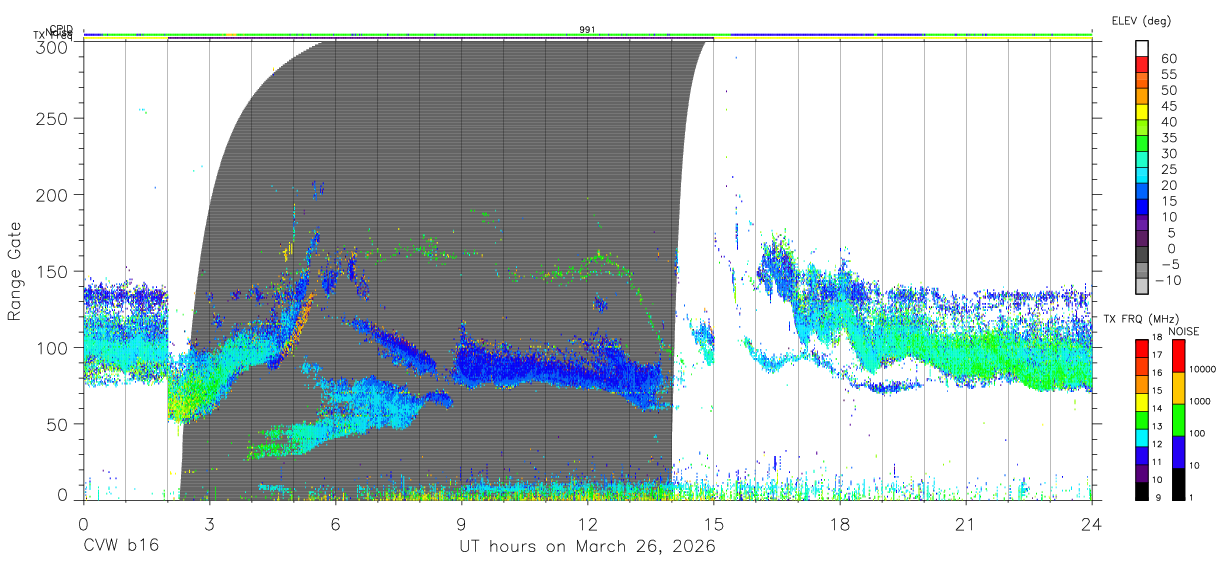Image resolution: width=1228 pixels, height=567 pixels.
Task: Click the '-10' label on ELEV colorbar
Action: pos(1167,280)
